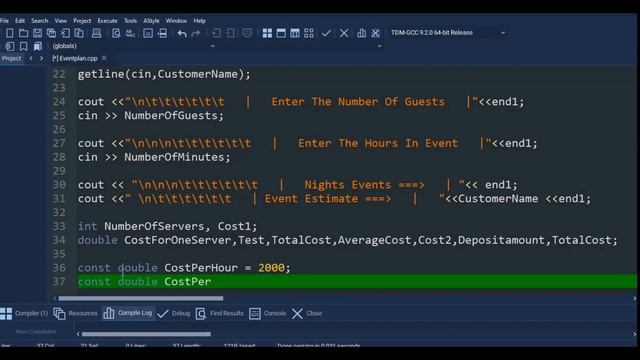Open the Help menu

click(199, 21)
